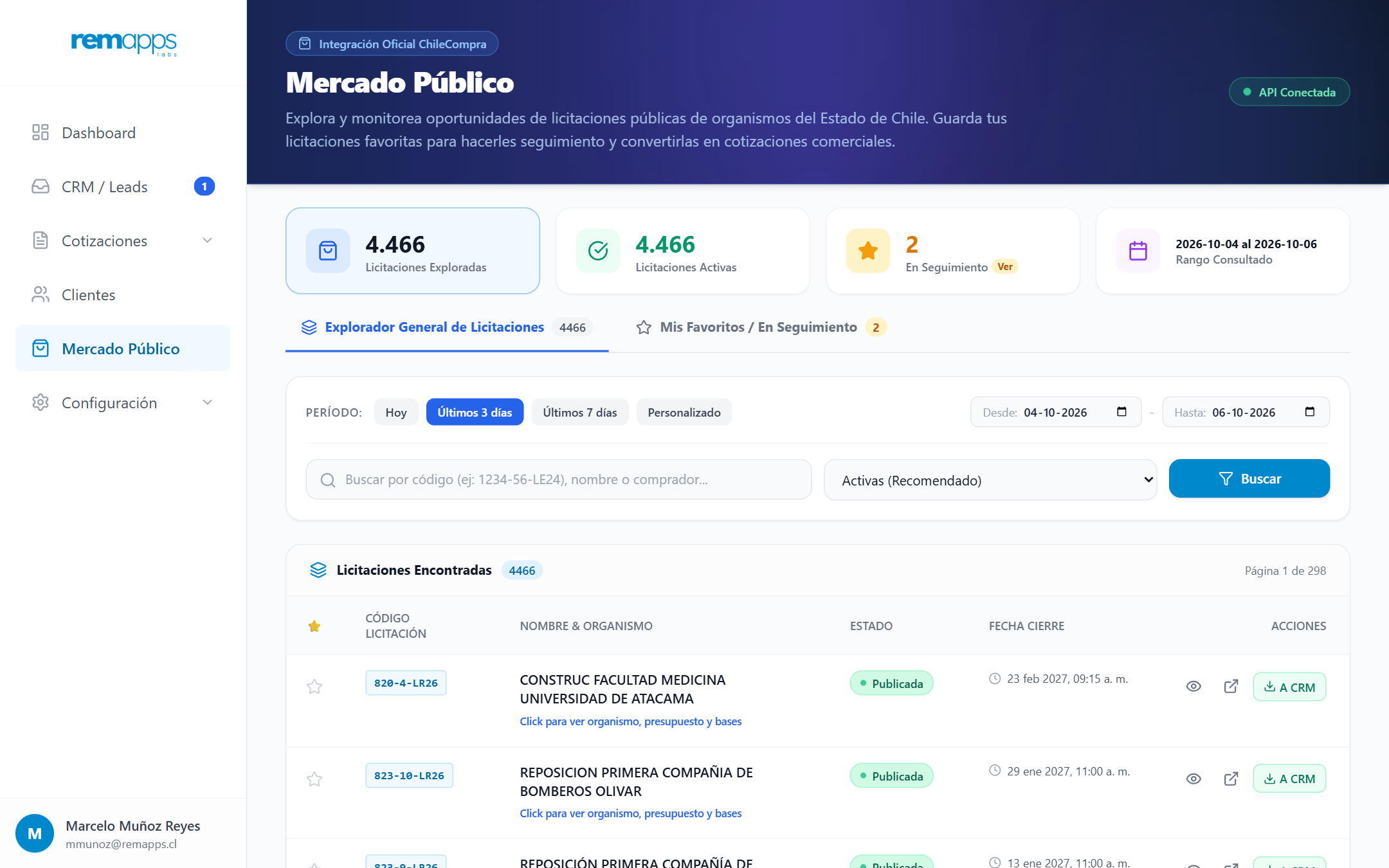1389x868 pixels.
Task: Go to Clientes page
Action: coord(123,294)
